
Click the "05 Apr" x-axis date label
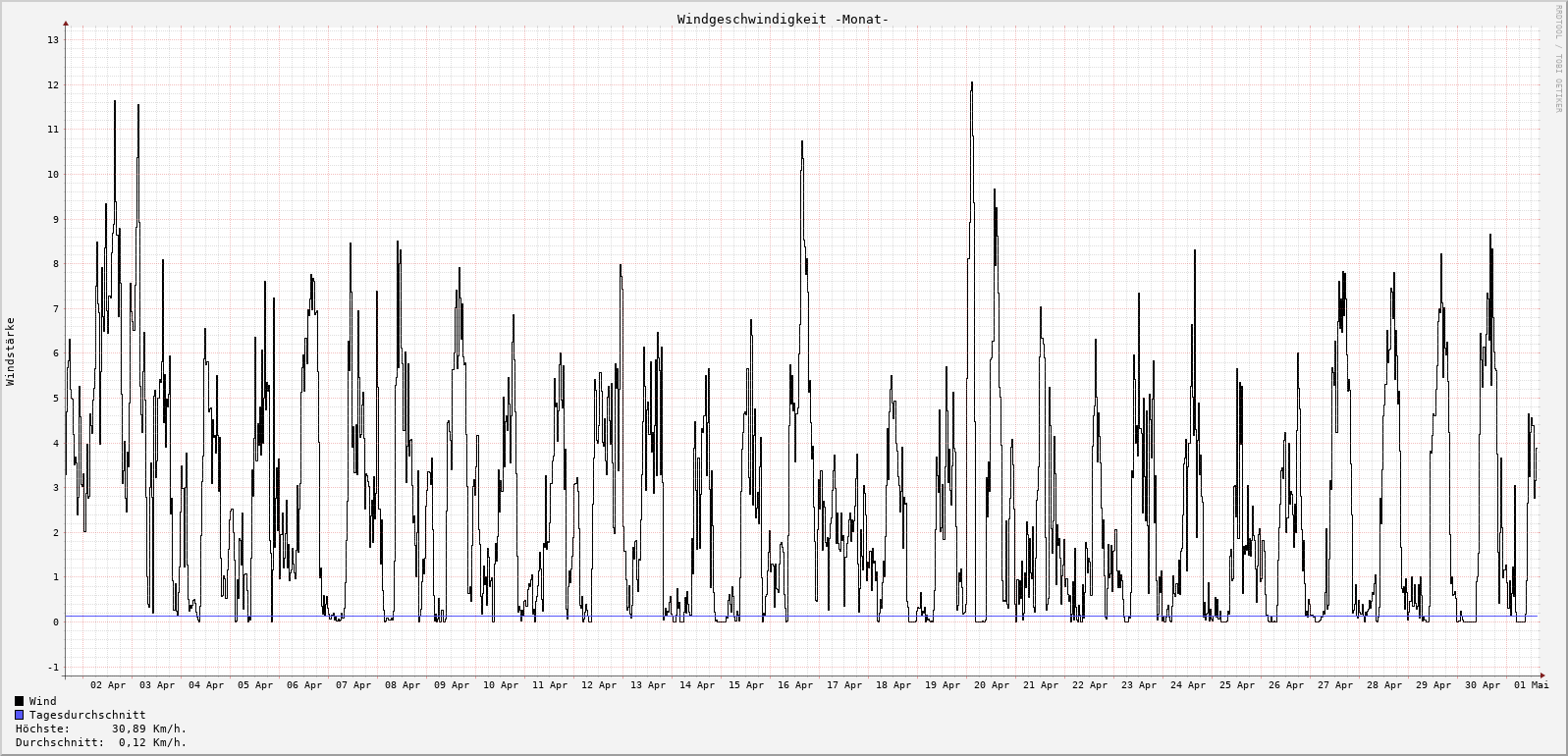click(x=255, y=685)
